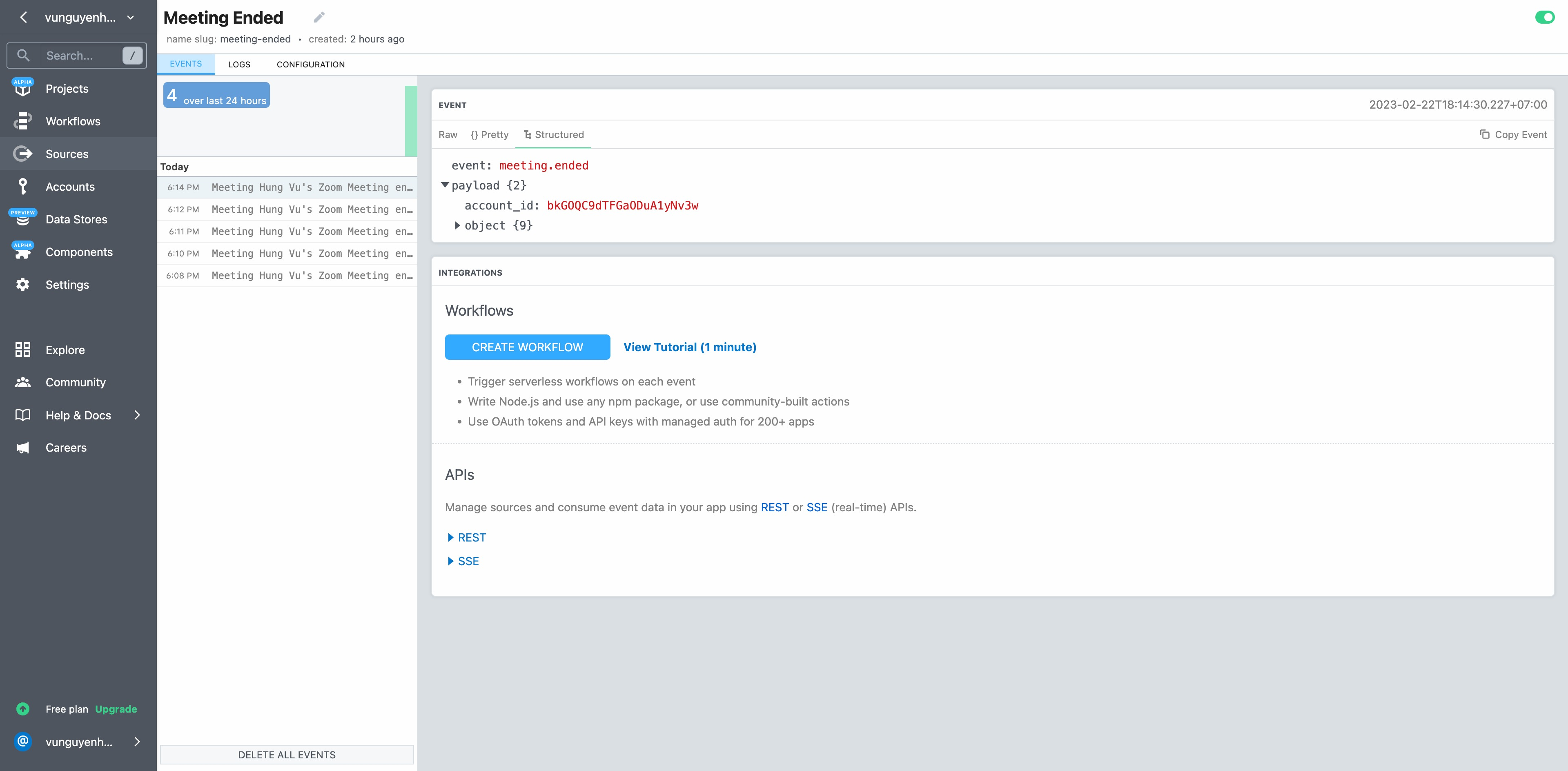Image resolution: width=1568 pixels, height=771 pixels.
Task: Select the Workflows sidebar icon
Action: point(22,120)
